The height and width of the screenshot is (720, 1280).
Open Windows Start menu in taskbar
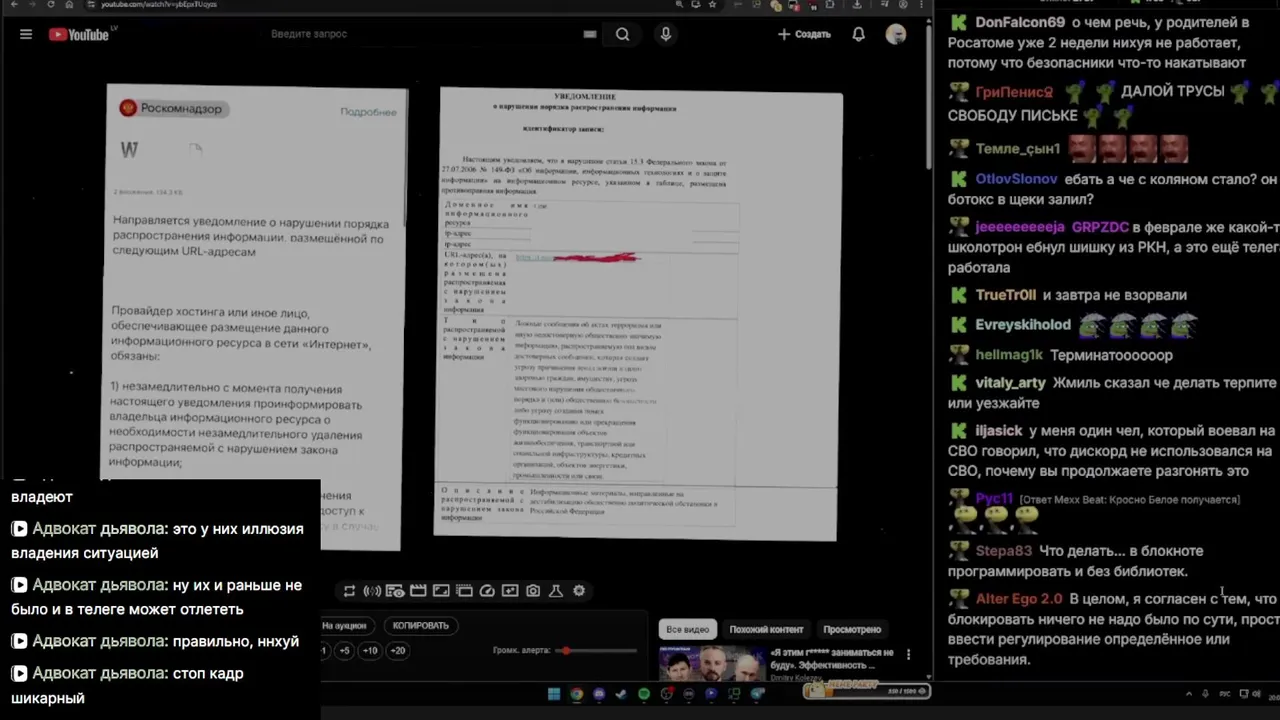554,694
